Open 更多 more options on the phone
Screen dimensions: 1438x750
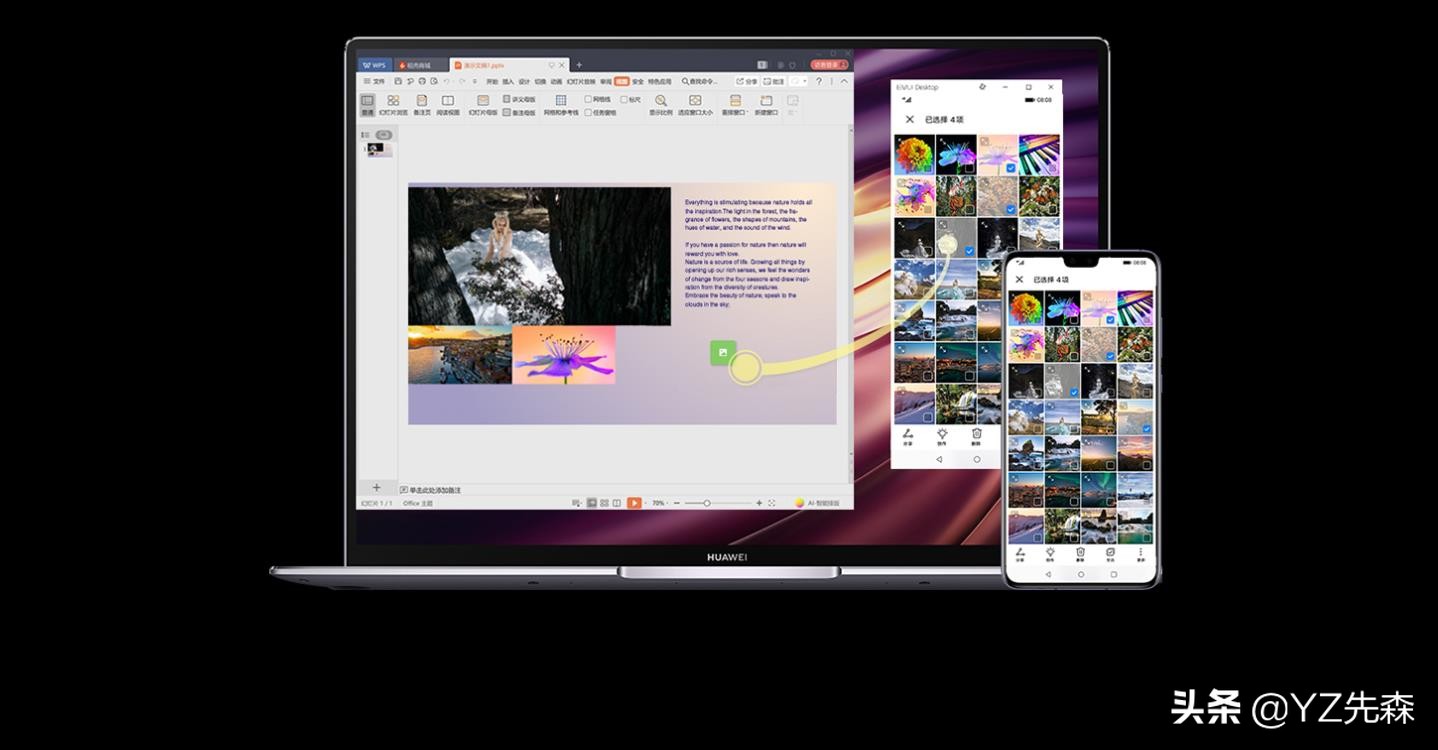[x=1140, y=554]
